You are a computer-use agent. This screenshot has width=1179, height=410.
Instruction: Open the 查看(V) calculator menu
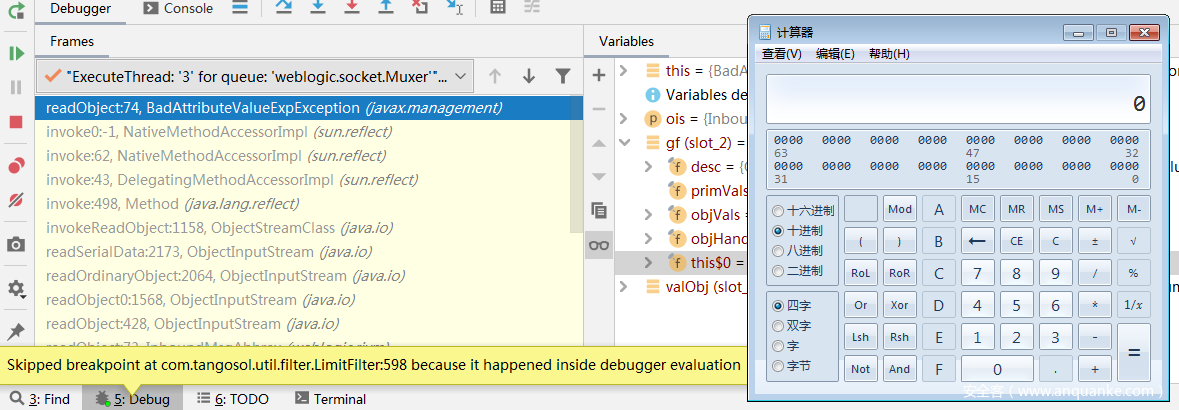tap(782, 54)
